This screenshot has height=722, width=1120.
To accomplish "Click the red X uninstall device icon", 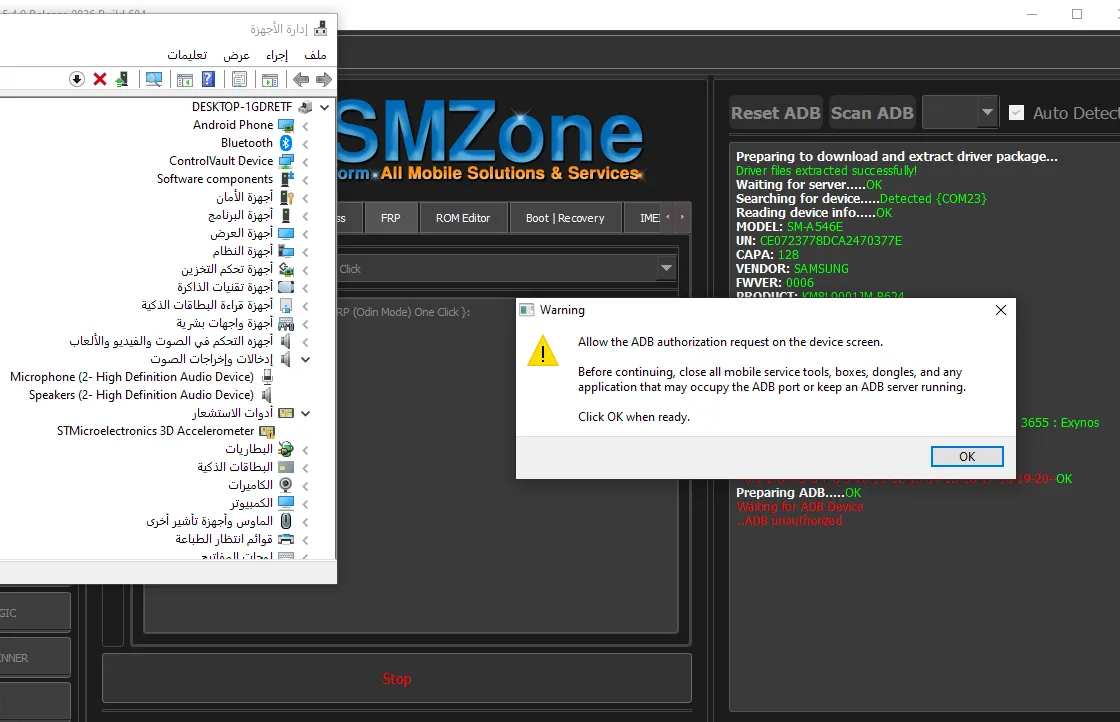I will click(100, 79).
